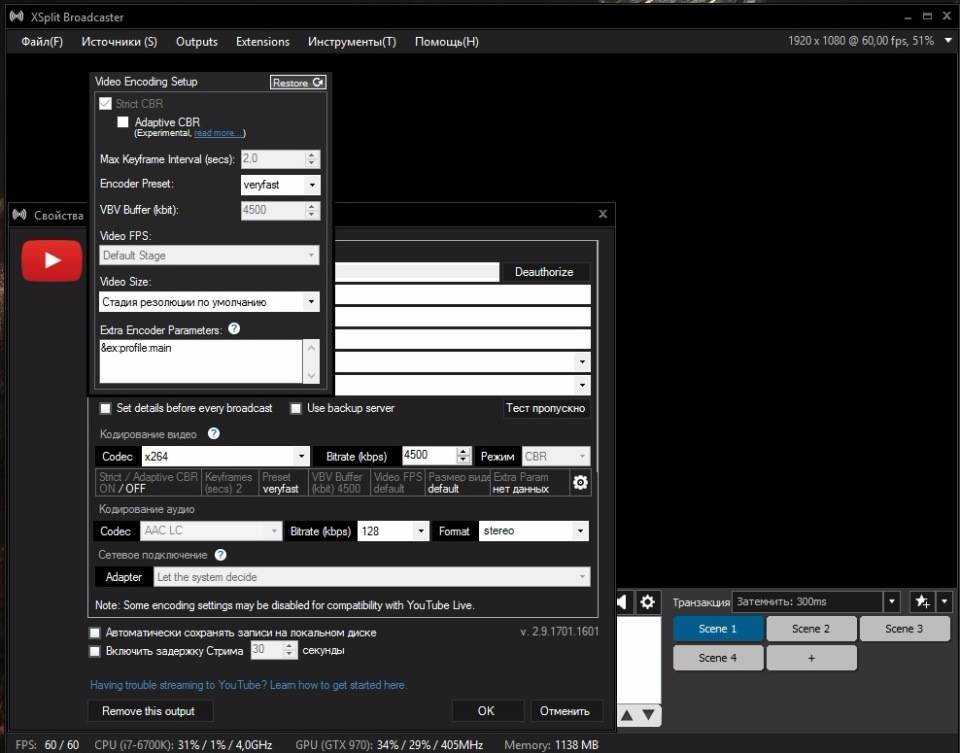Click the XSplit Broadcaster logo icon
Viewport: 960px width, 753px height.
(x=17, y=17)
